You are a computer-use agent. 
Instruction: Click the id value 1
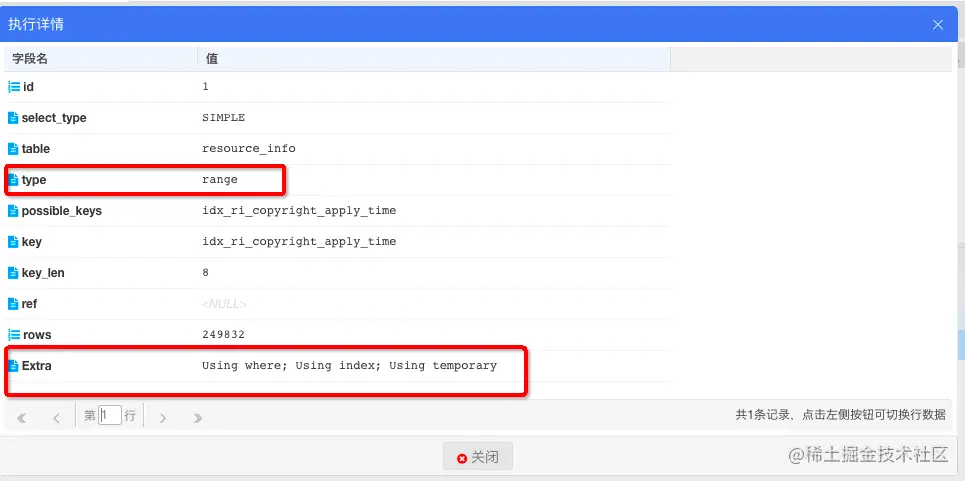click(206, 87)
